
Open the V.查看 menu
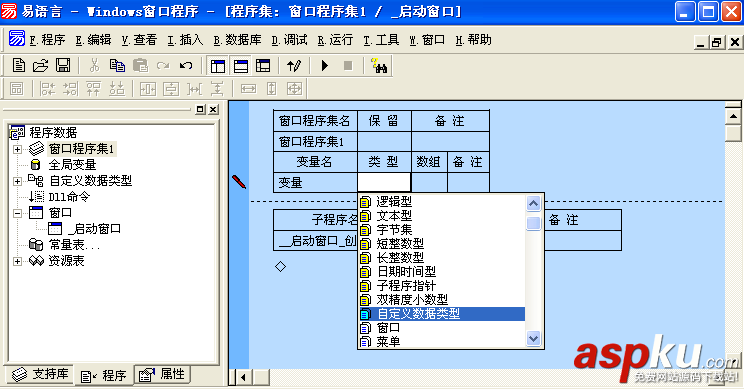tap(139, 40)
